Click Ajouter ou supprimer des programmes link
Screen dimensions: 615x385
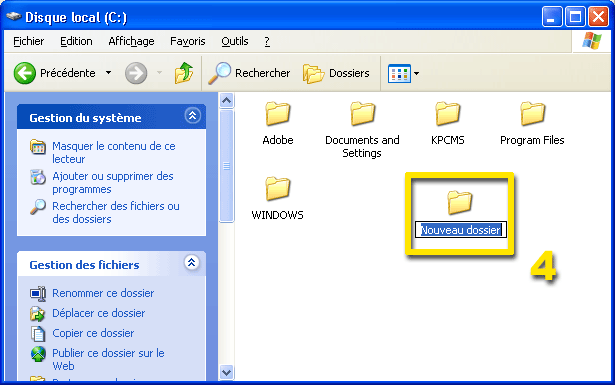point(113,182)
